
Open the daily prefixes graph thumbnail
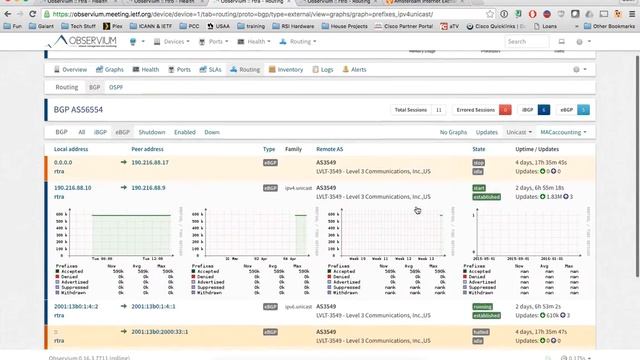pyautogui.click(x=118, y=251)
